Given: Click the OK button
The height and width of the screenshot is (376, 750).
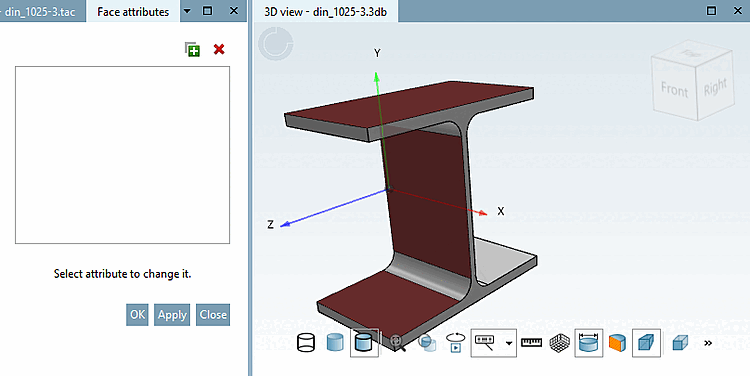Looking at the screenshot, I should (137, 315).
